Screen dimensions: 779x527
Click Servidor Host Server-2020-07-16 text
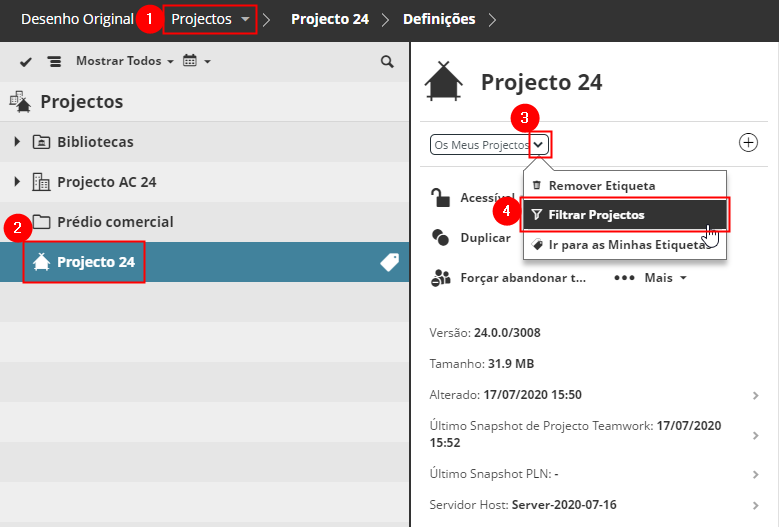[523, 505]
